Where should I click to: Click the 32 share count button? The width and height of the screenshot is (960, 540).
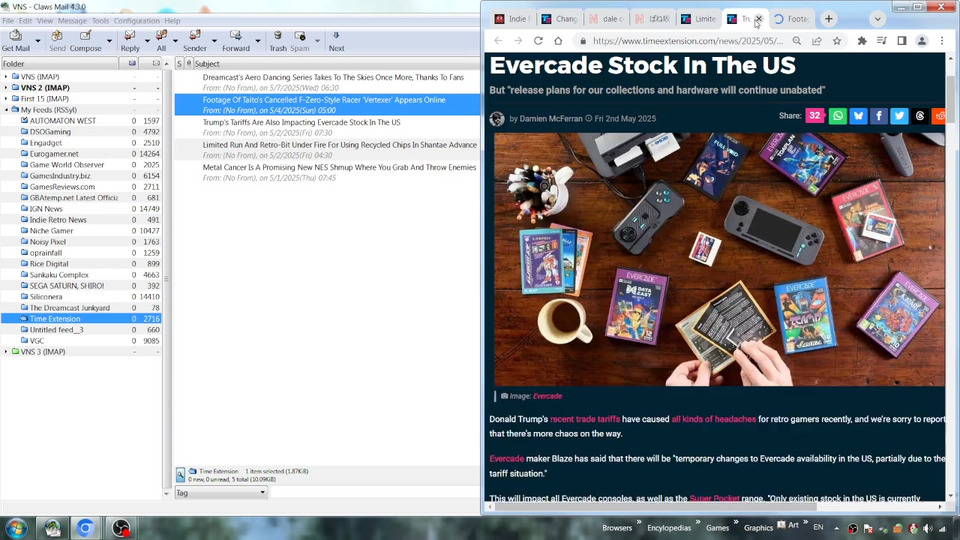(815, 116)
